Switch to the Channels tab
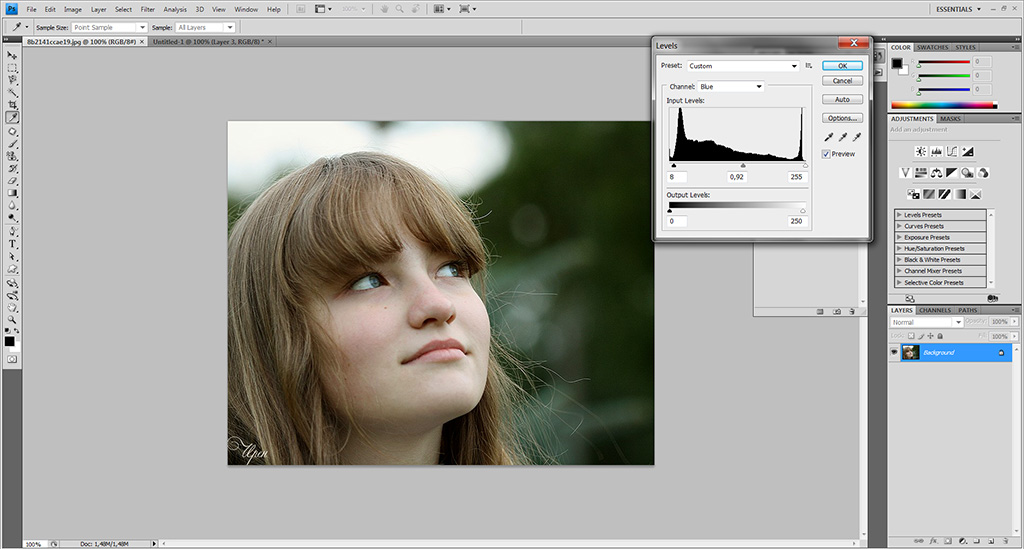This screenshot has width=1024, height=549. click(x=934, y=310)
